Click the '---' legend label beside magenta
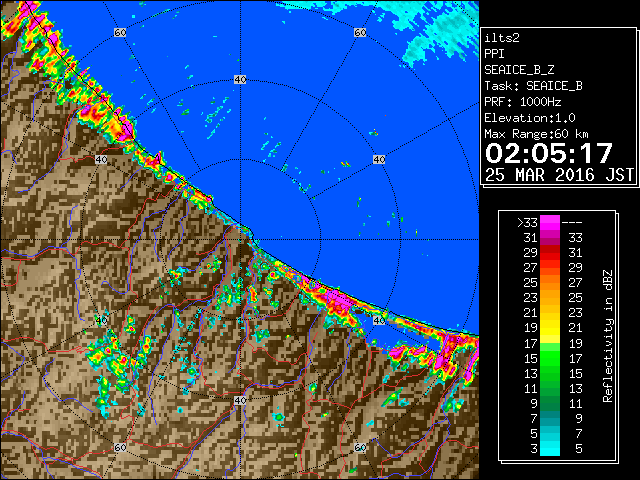Image resolution: width=640 pixels, height=480 pixels. 572,222
